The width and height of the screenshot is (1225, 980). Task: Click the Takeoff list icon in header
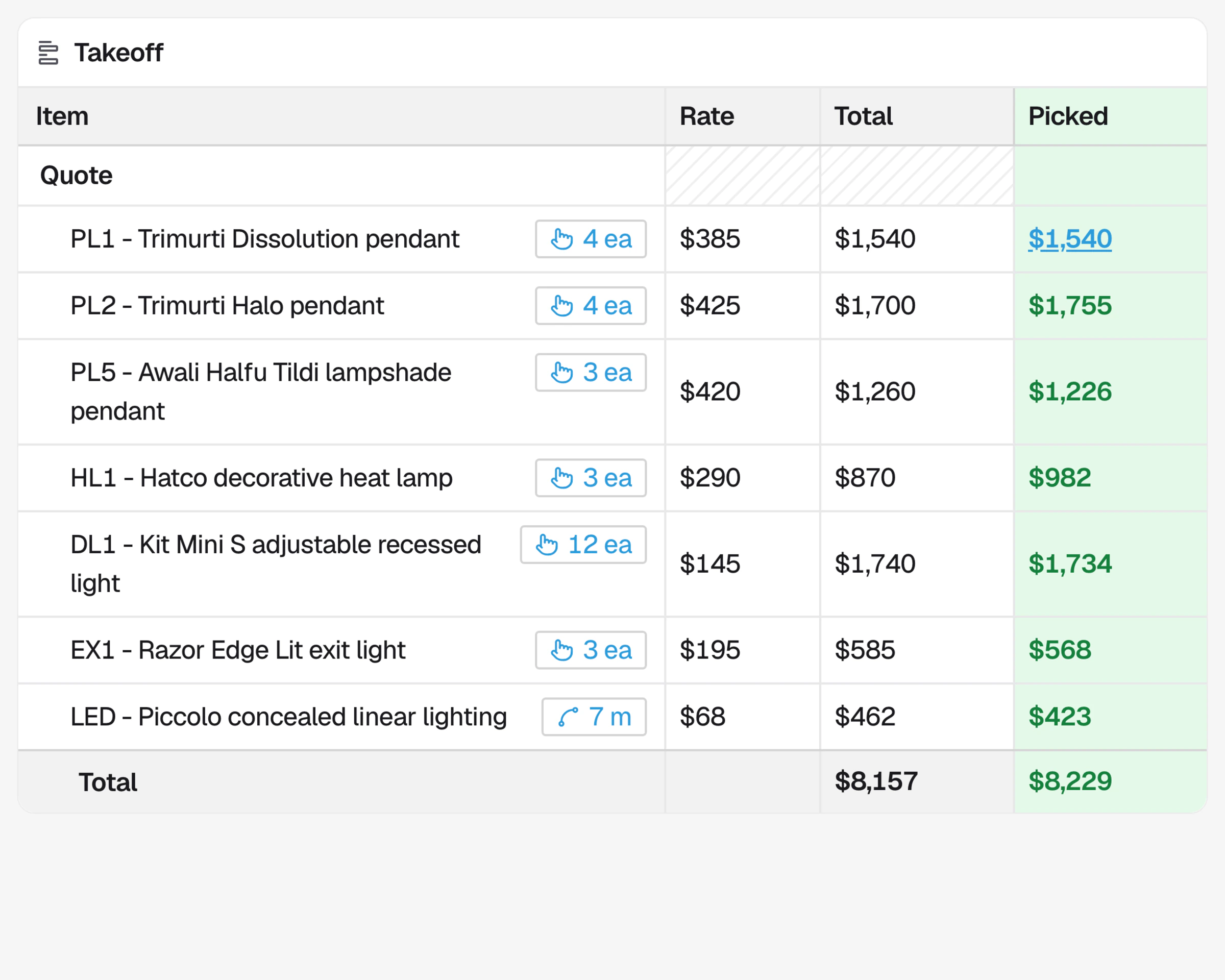[48, 53]
